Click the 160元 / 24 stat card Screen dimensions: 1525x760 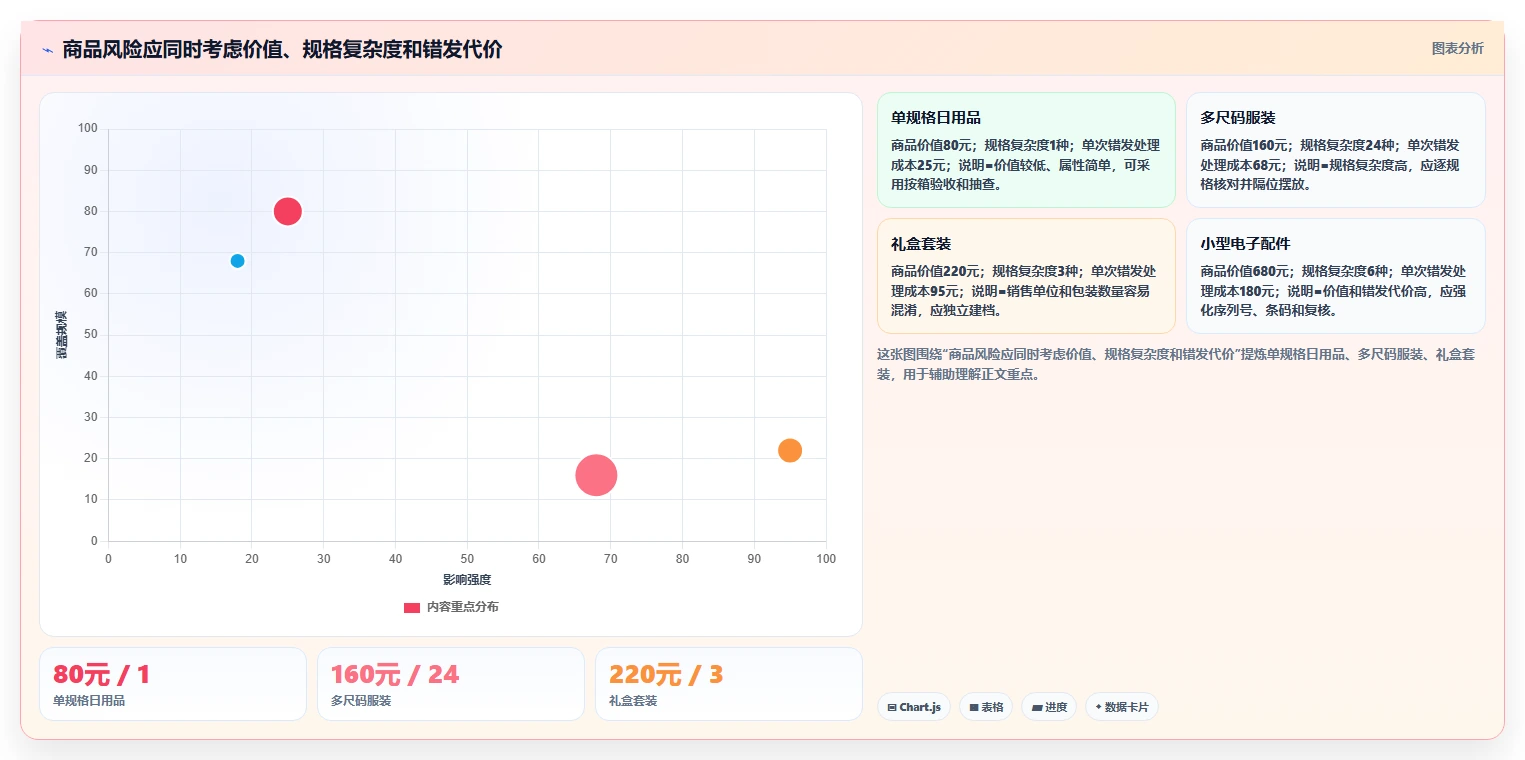pos(451,684)
